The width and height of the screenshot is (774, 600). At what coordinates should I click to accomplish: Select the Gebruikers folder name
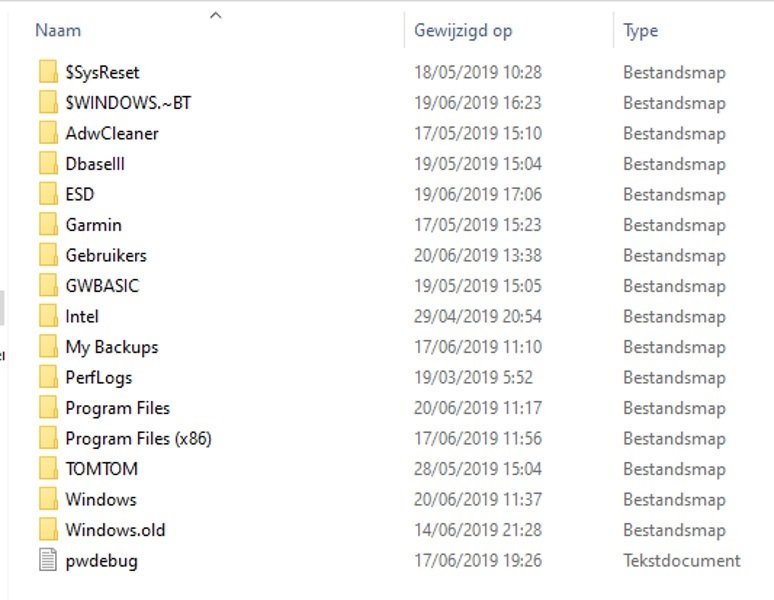[106, 255]
